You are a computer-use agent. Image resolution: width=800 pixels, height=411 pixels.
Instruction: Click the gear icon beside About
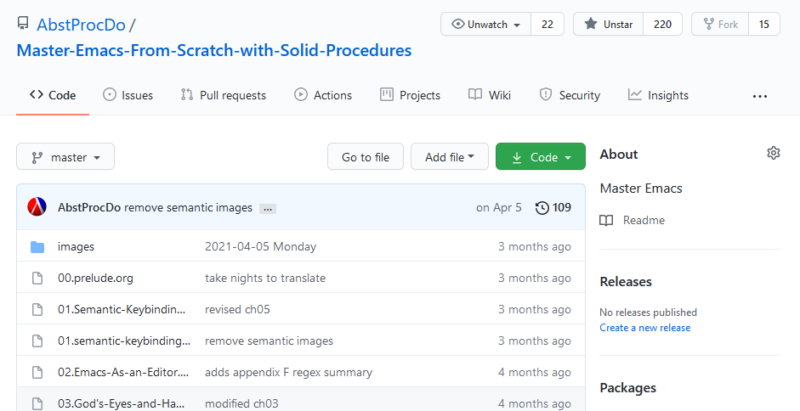(x=773, y=153)
